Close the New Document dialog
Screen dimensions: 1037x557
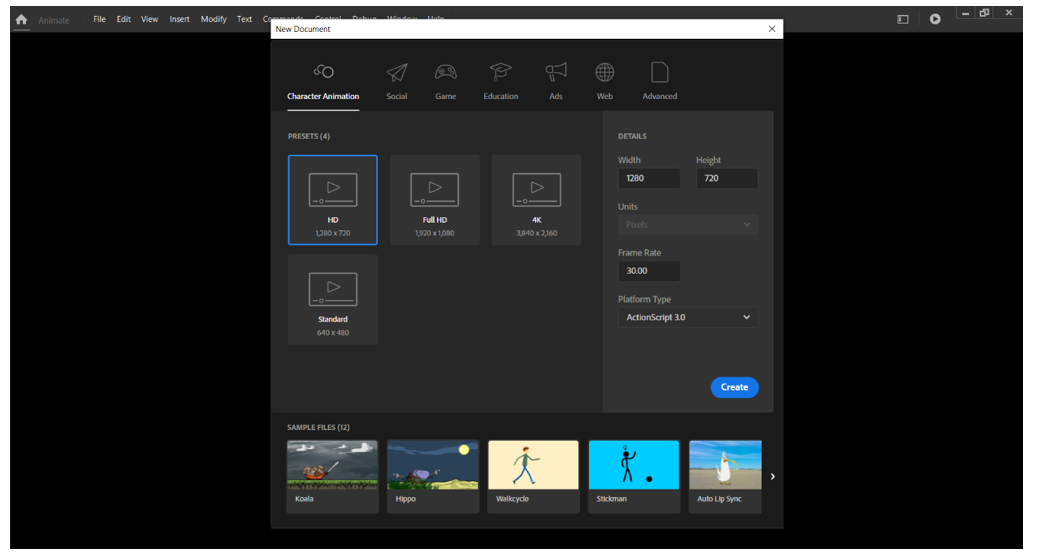point(772,29)
